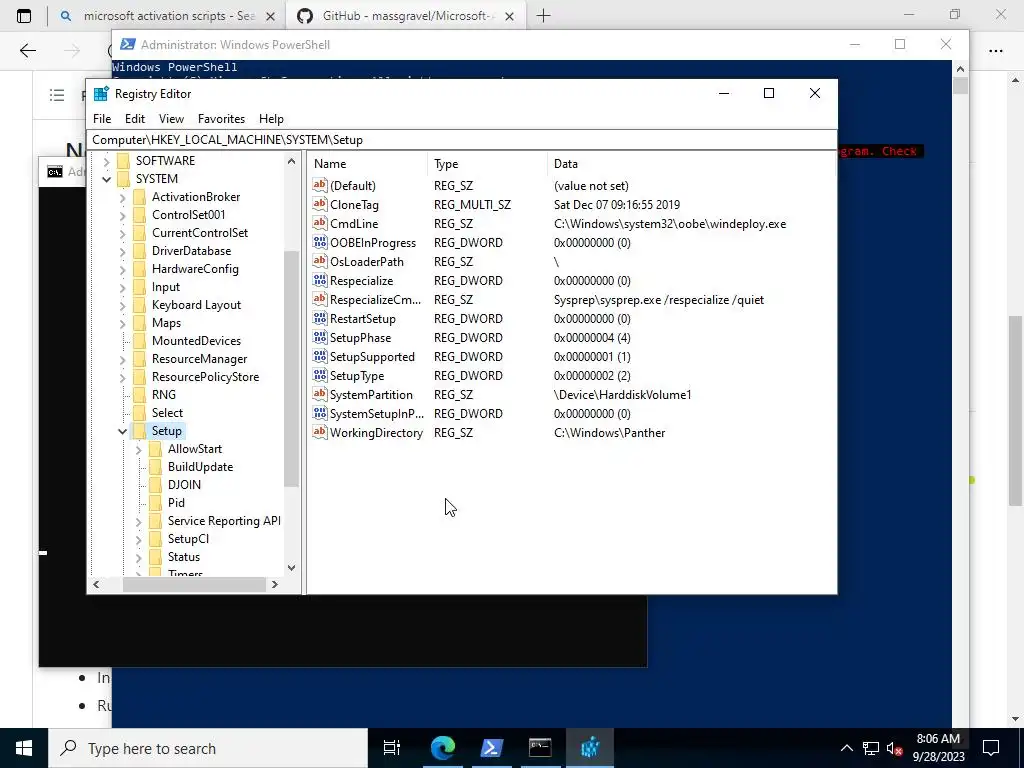Collapse the SYSTEM key in the tree

[x=106, y=179]
